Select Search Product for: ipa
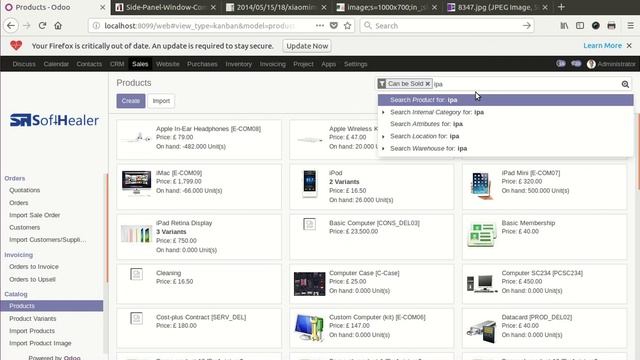This screenshot has height=360, width=640. pos(505,100)
